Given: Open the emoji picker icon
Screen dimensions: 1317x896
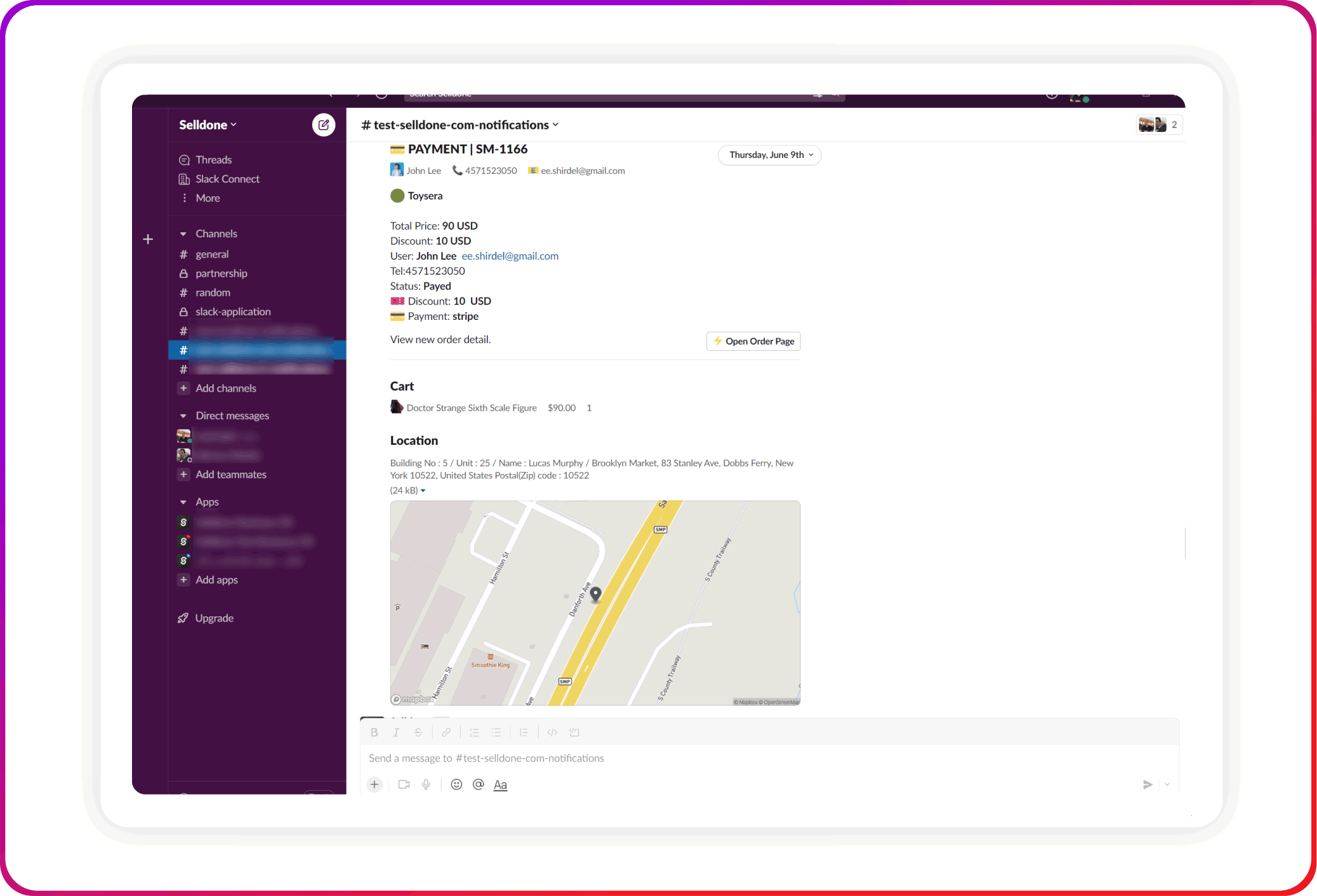Looking at the screenshot, I should coord(456,784).
